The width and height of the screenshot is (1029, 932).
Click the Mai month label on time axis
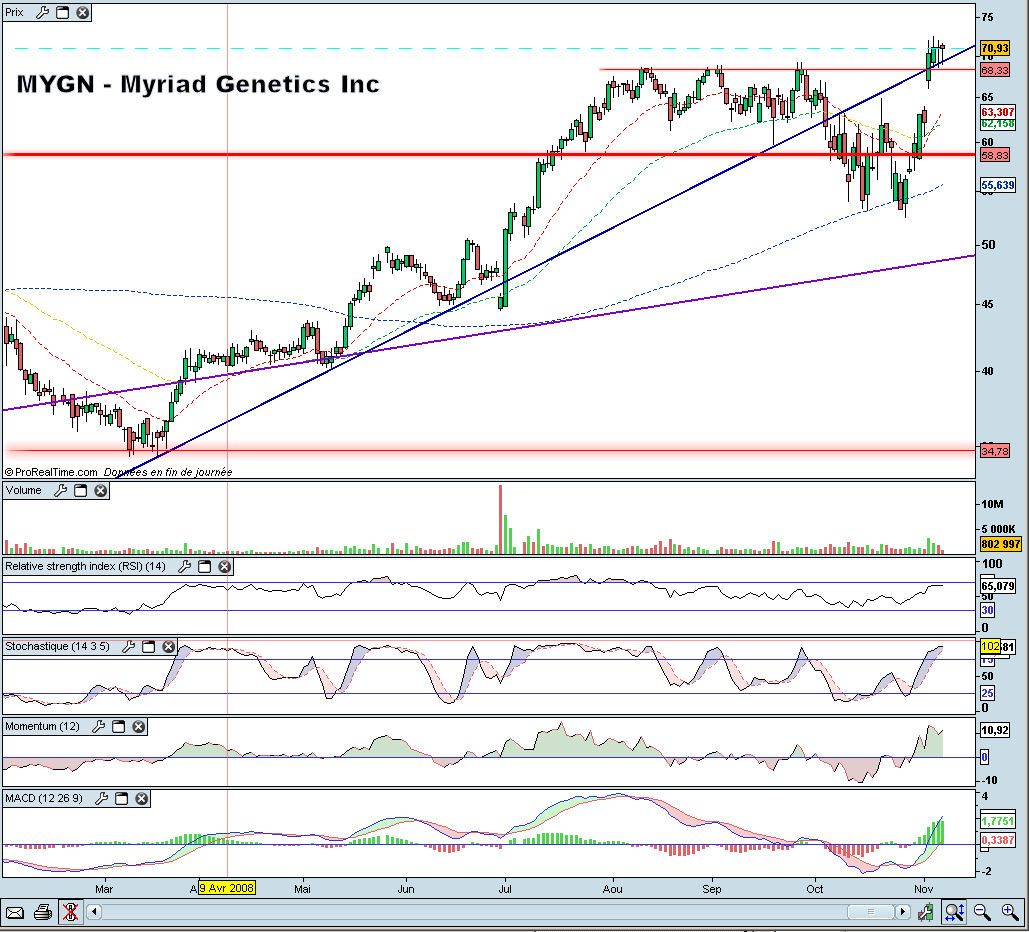click(302, 889)
